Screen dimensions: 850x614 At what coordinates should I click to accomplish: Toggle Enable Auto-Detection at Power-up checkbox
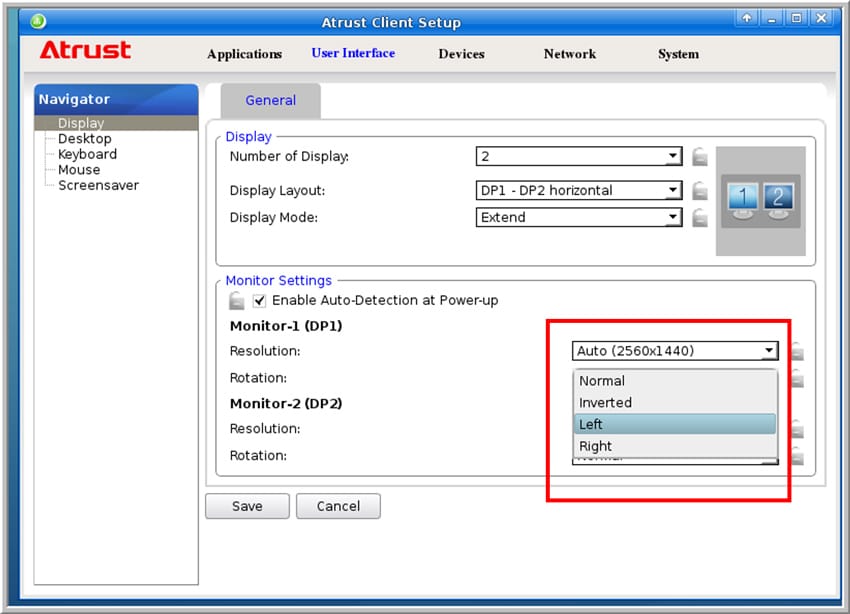tap(260, 301)
